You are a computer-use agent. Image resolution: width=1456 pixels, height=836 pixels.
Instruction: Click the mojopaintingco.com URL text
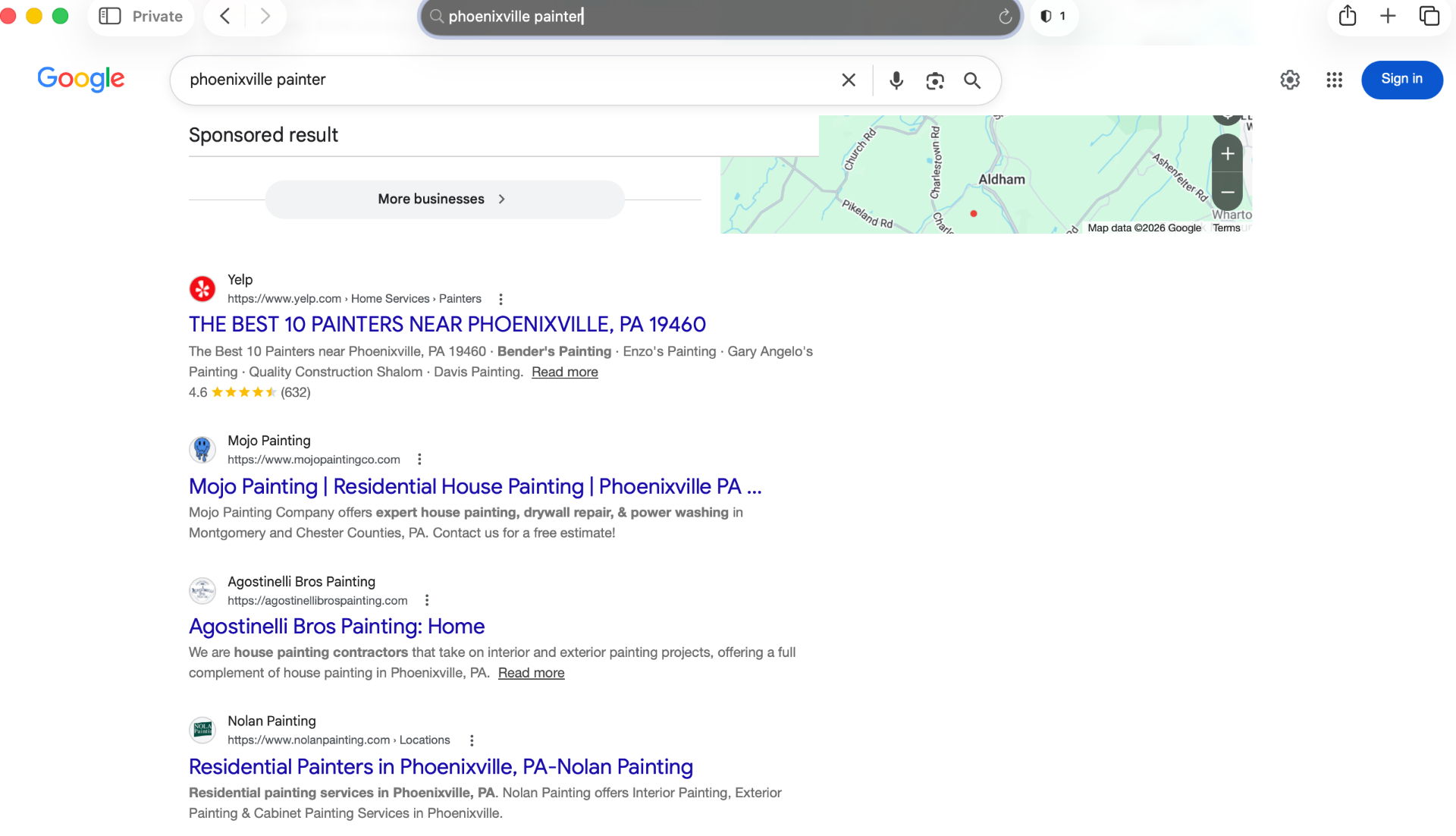[314, 460]
